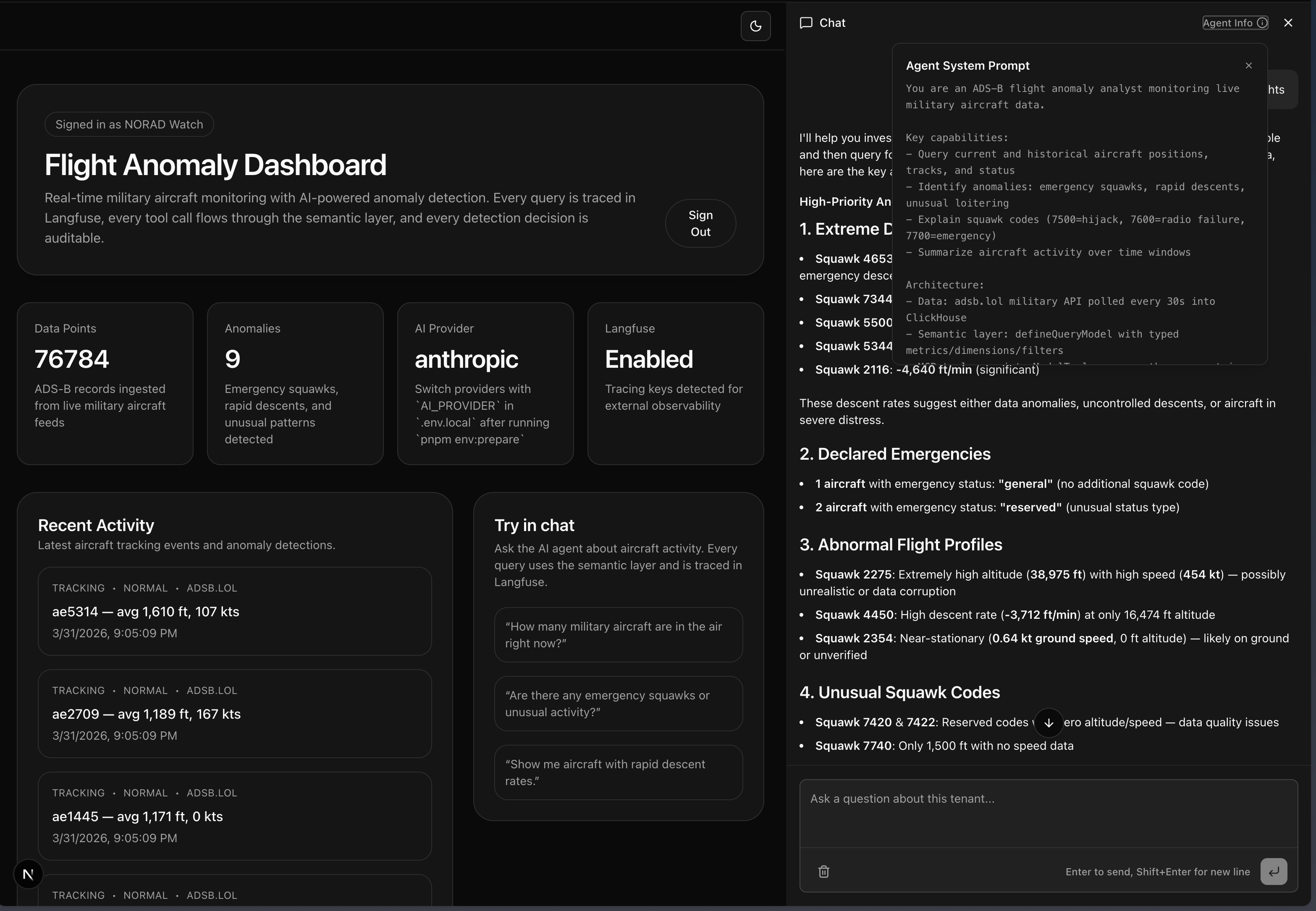Screen dimensions: 1316x911
Task: Sign Out of the dashboard
Action: (700, 223)
